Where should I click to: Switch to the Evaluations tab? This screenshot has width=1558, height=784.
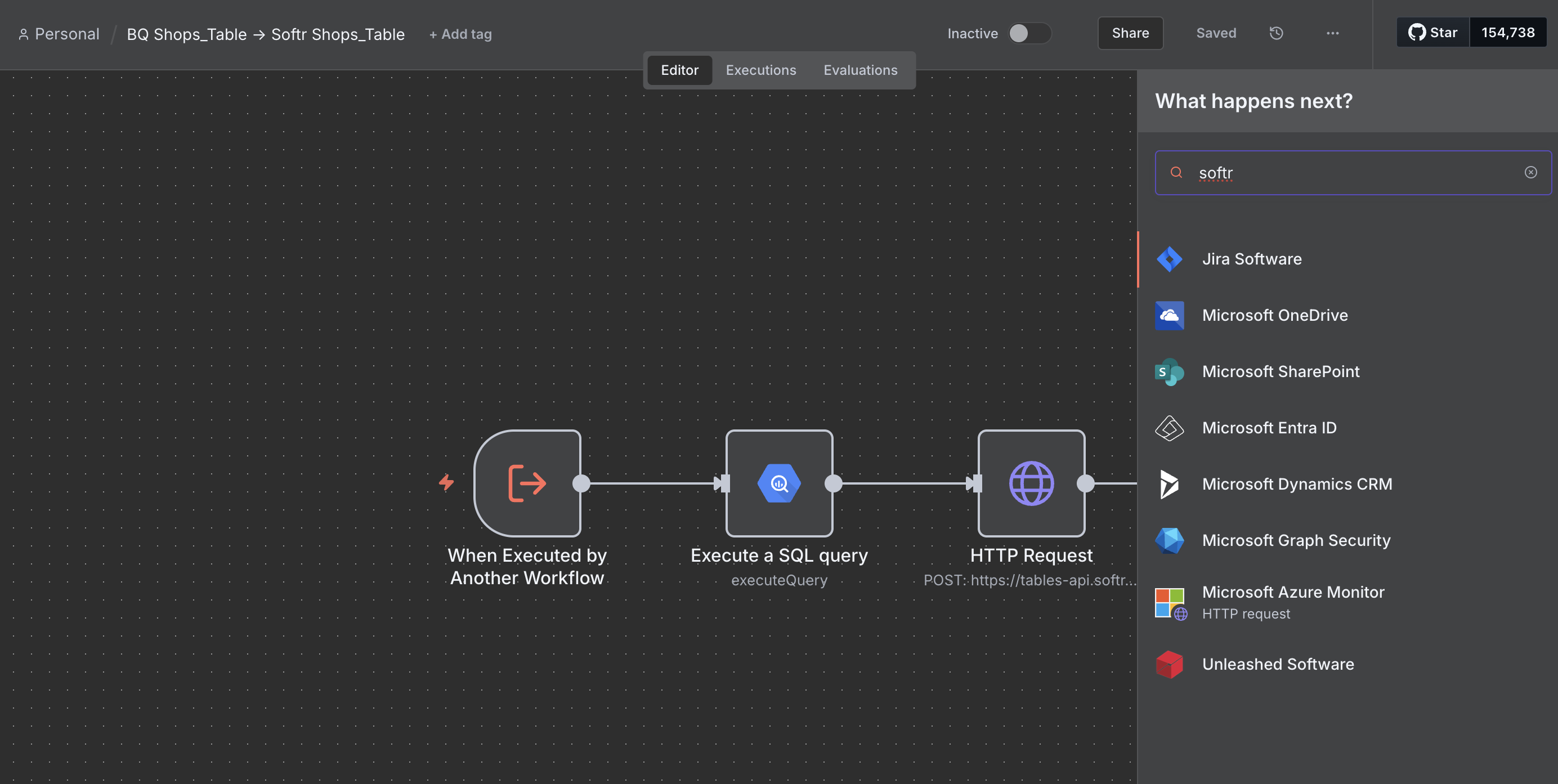coord(860,70)
